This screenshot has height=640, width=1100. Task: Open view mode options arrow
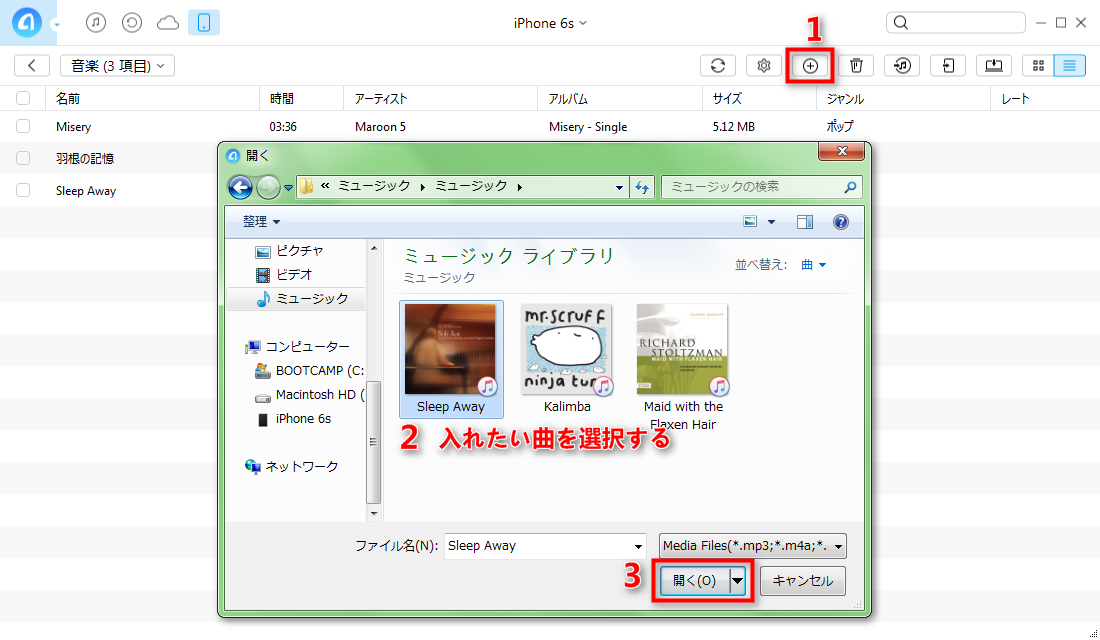tap(771, 222)
